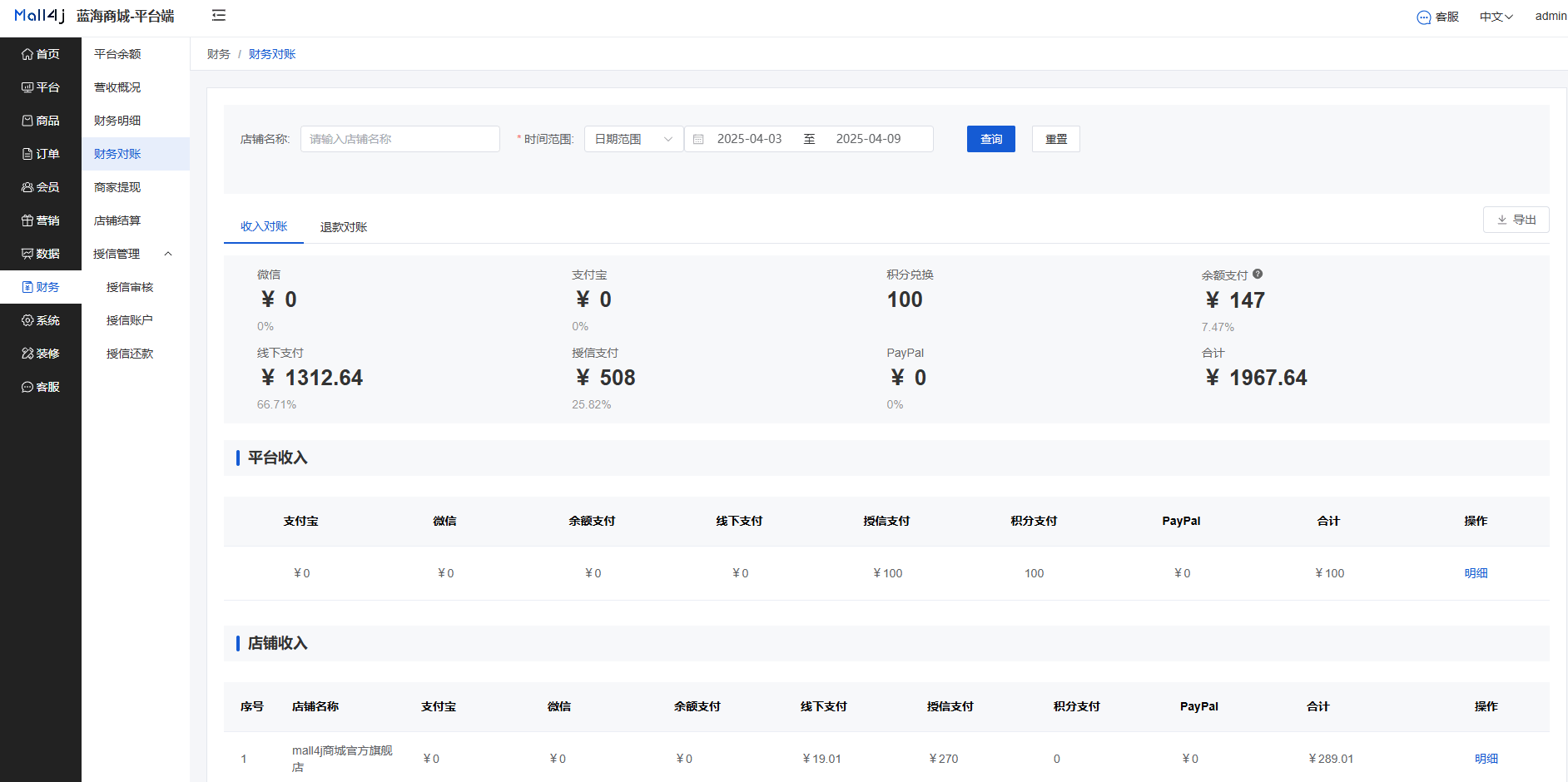1568x782 pixels.
Task: Click the ¥19.01 线下支付 cell
Action: [x=821, y=759]
